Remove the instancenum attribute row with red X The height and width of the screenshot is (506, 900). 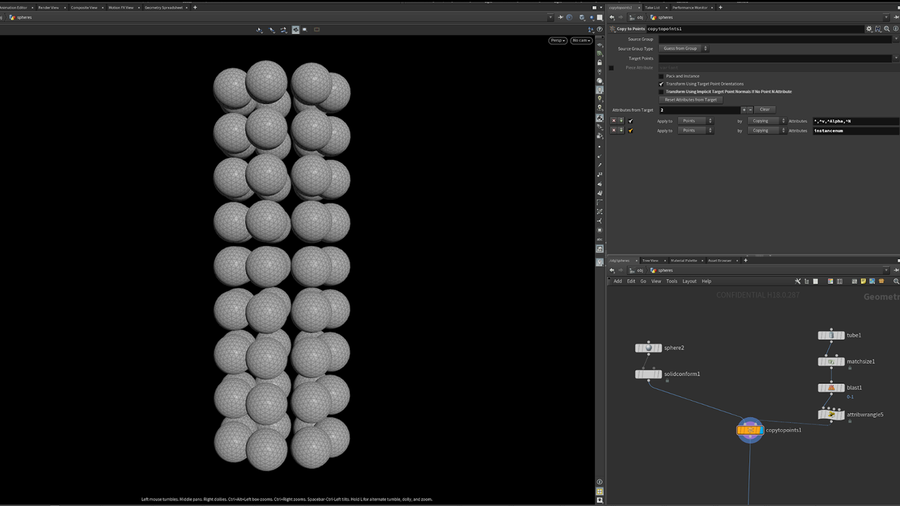(614, 130)
